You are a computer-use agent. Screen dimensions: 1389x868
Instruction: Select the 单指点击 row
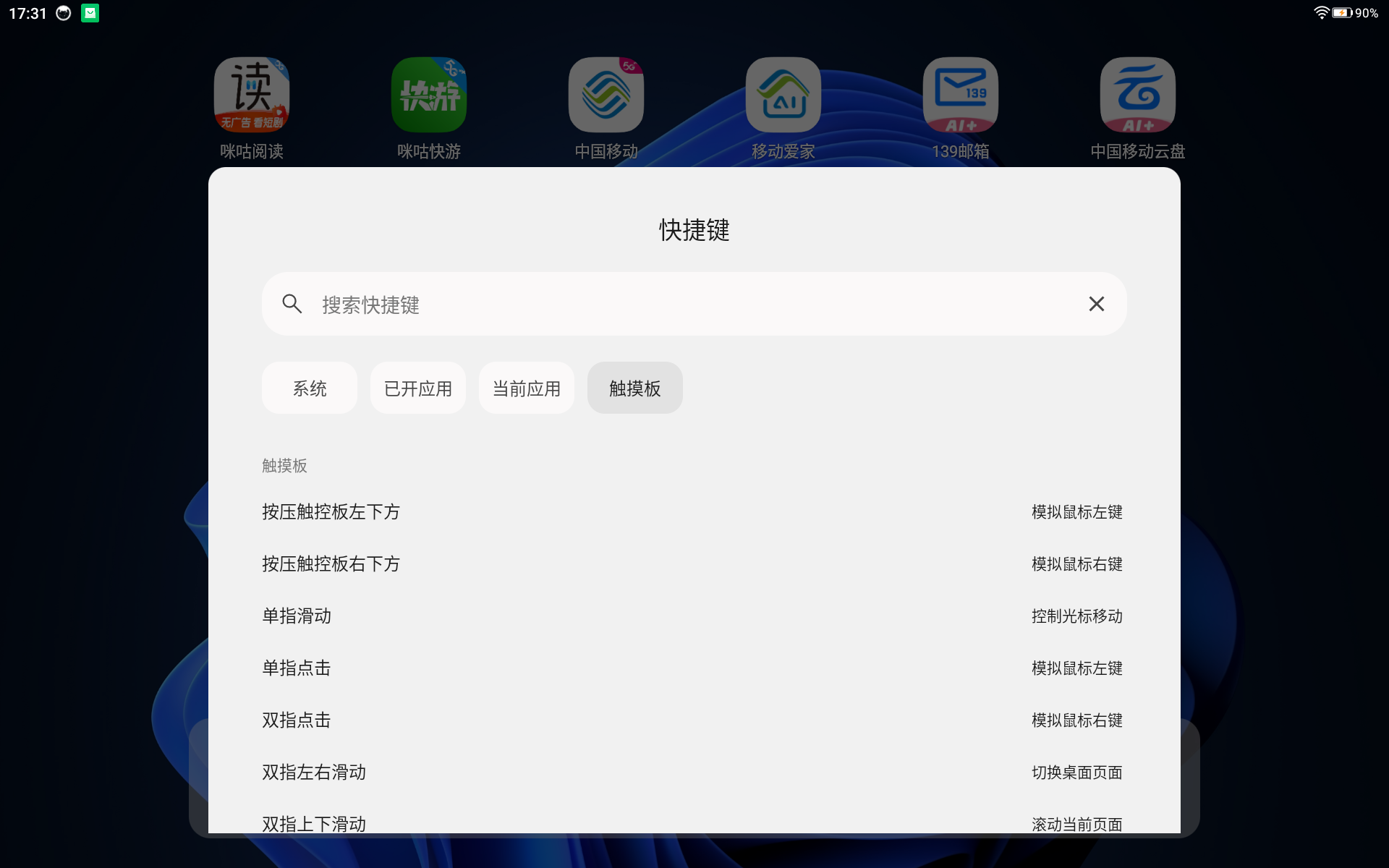693,668
